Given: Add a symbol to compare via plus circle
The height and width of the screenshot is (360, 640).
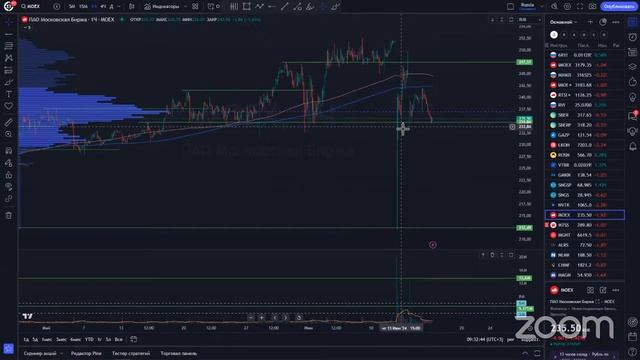Looking at the screenshot, I should (57, 7).
